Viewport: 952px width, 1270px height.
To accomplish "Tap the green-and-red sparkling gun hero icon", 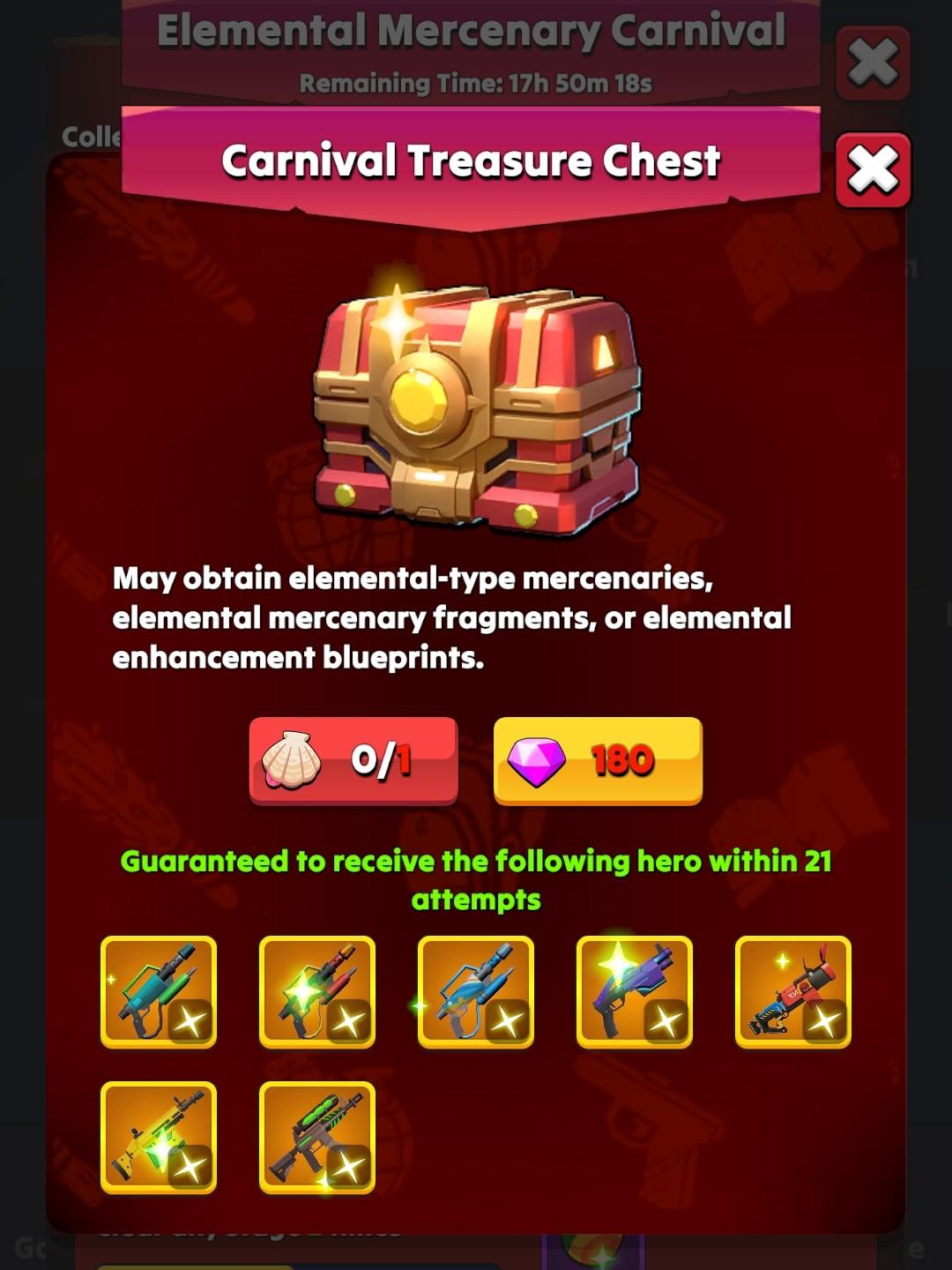I will (x=317, y=992).
